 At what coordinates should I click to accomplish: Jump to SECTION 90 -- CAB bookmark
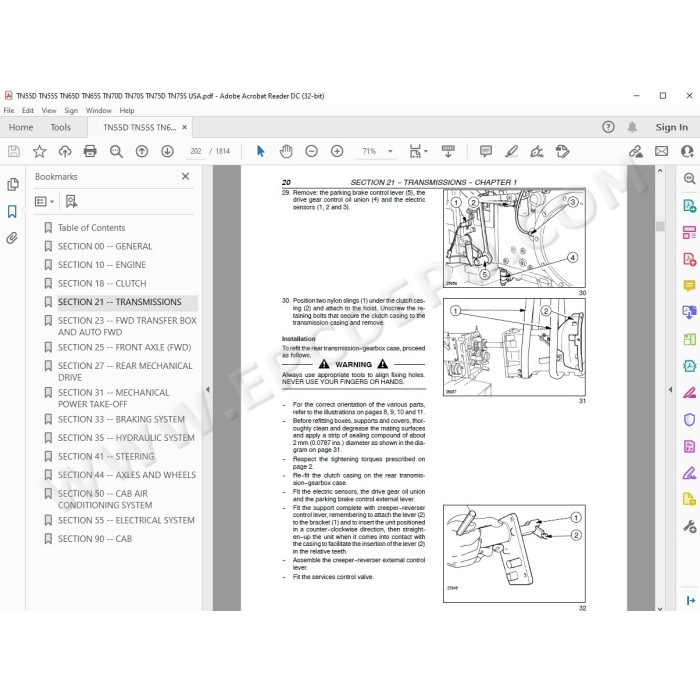95,539
